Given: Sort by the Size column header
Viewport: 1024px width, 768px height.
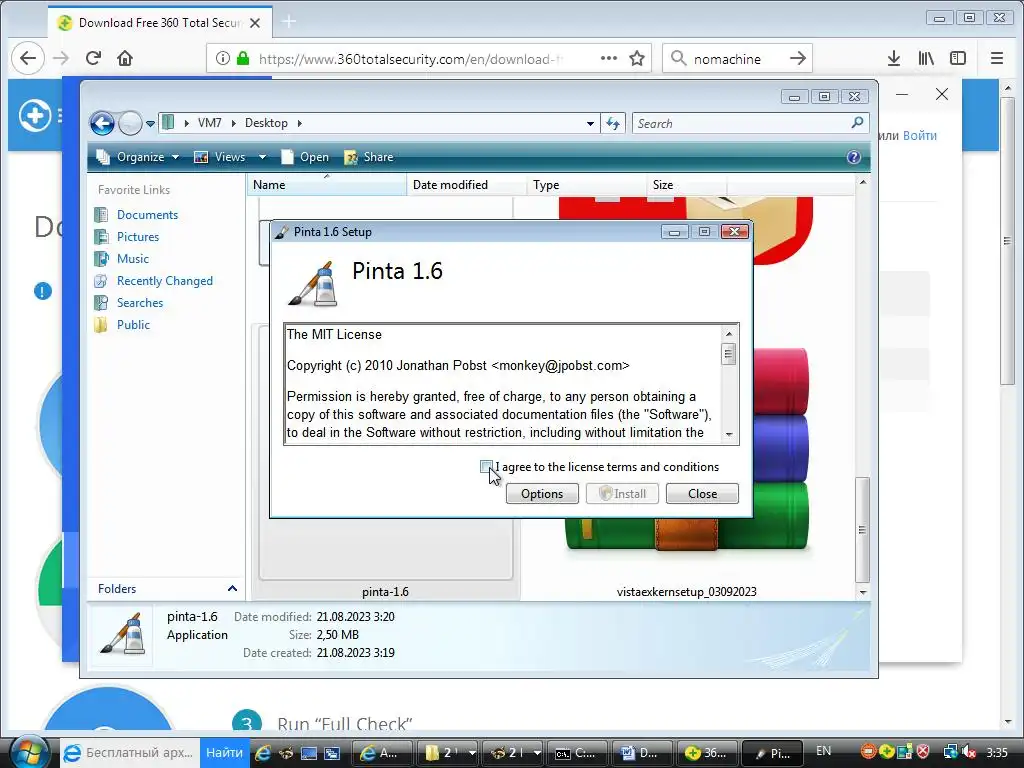Looking at the screenshot, I should pos(686,185).
